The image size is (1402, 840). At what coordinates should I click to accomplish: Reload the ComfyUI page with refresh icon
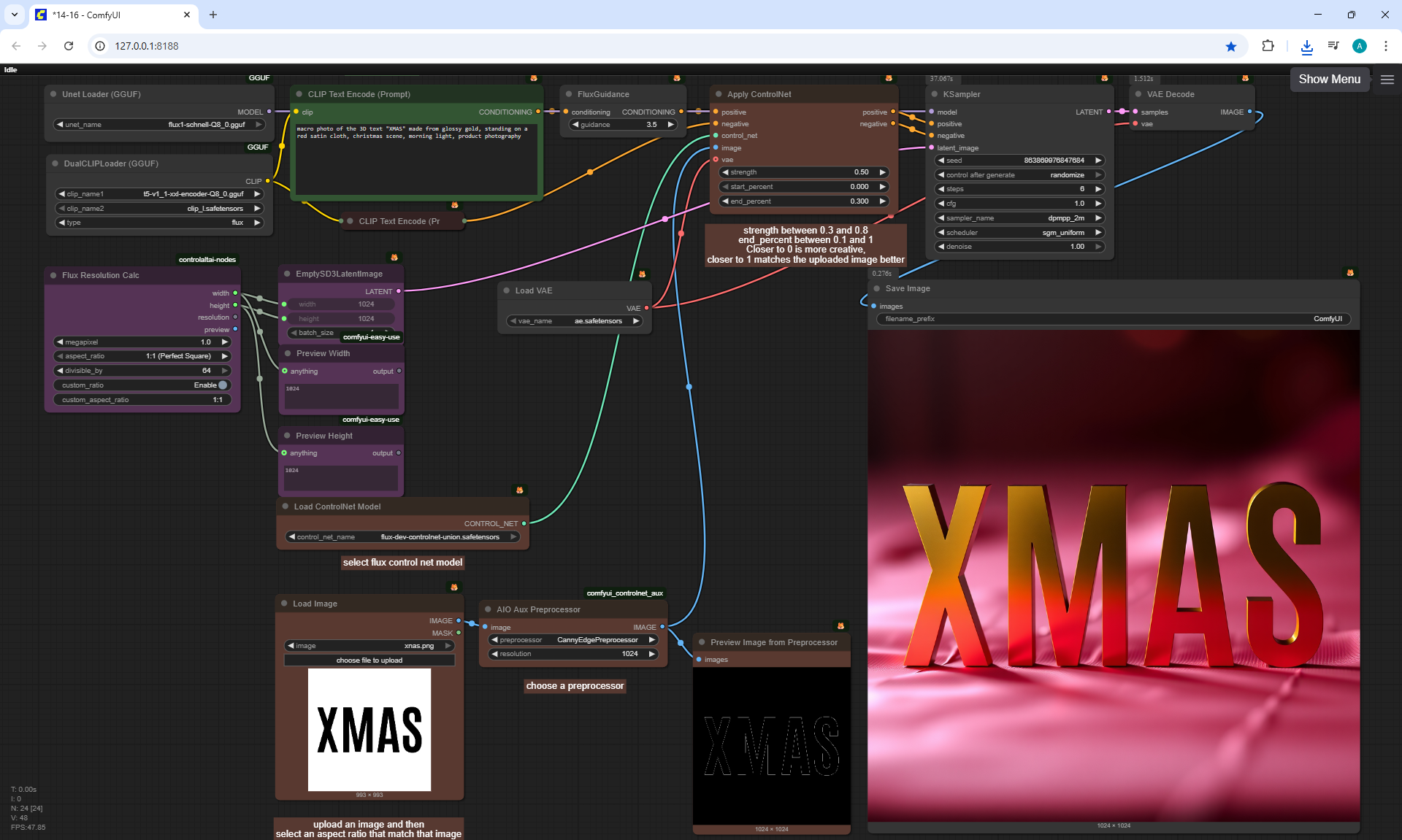click(x=69, y=46)
